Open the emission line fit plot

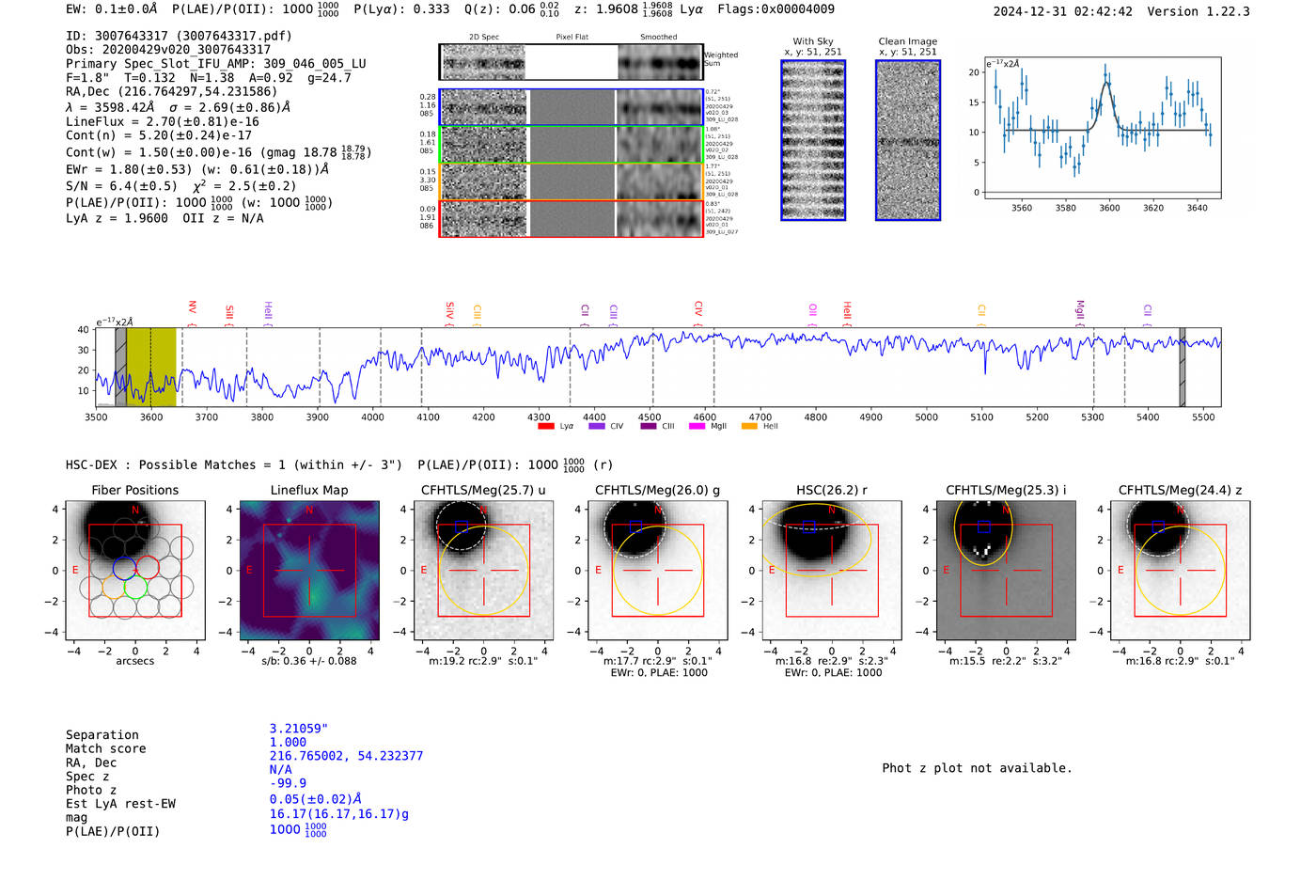click(1102, 128)
